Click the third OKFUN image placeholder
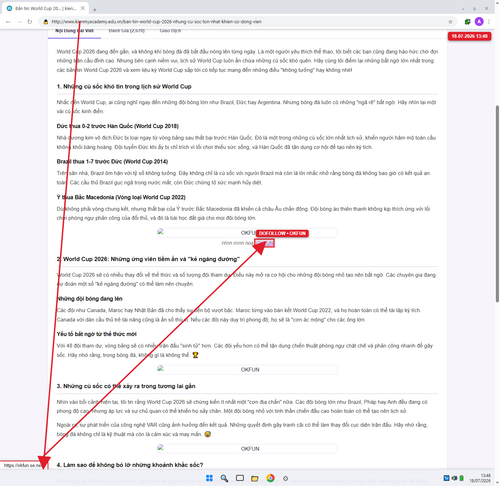The height and width of the screenshot is (486, 500). (x=247, y=449)
